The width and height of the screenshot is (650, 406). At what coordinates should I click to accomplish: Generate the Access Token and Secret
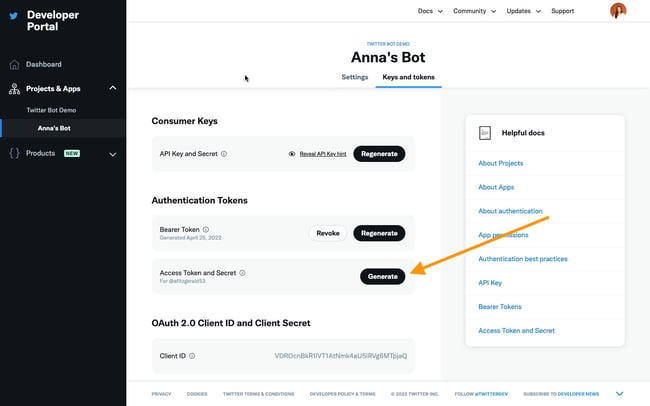point(382,276)
